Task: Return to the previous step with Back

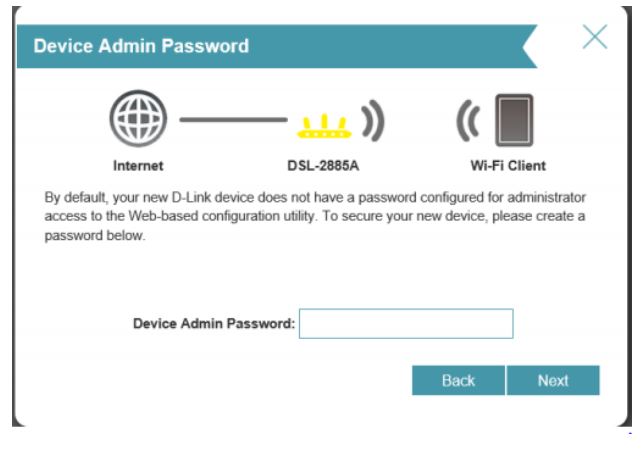Action: [458, 380]
